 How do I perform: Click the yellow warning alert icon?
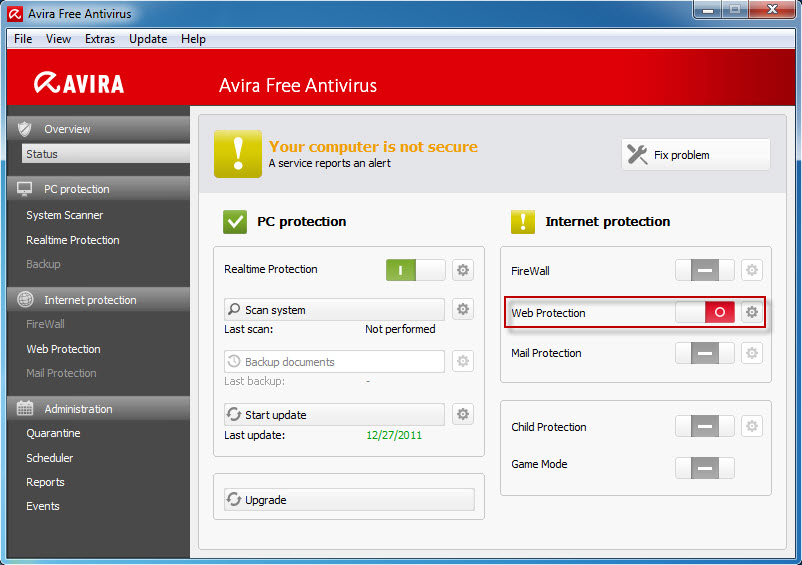point(238,154)
